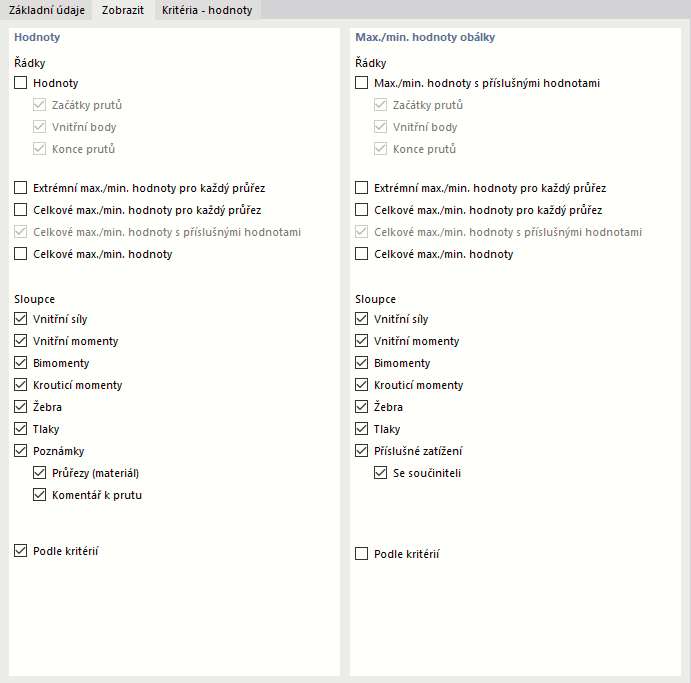The width and height of the screenshot is (691, 683).
Task: Uncheck Tlaky in the Hodnoty panel
Action: 21,429
